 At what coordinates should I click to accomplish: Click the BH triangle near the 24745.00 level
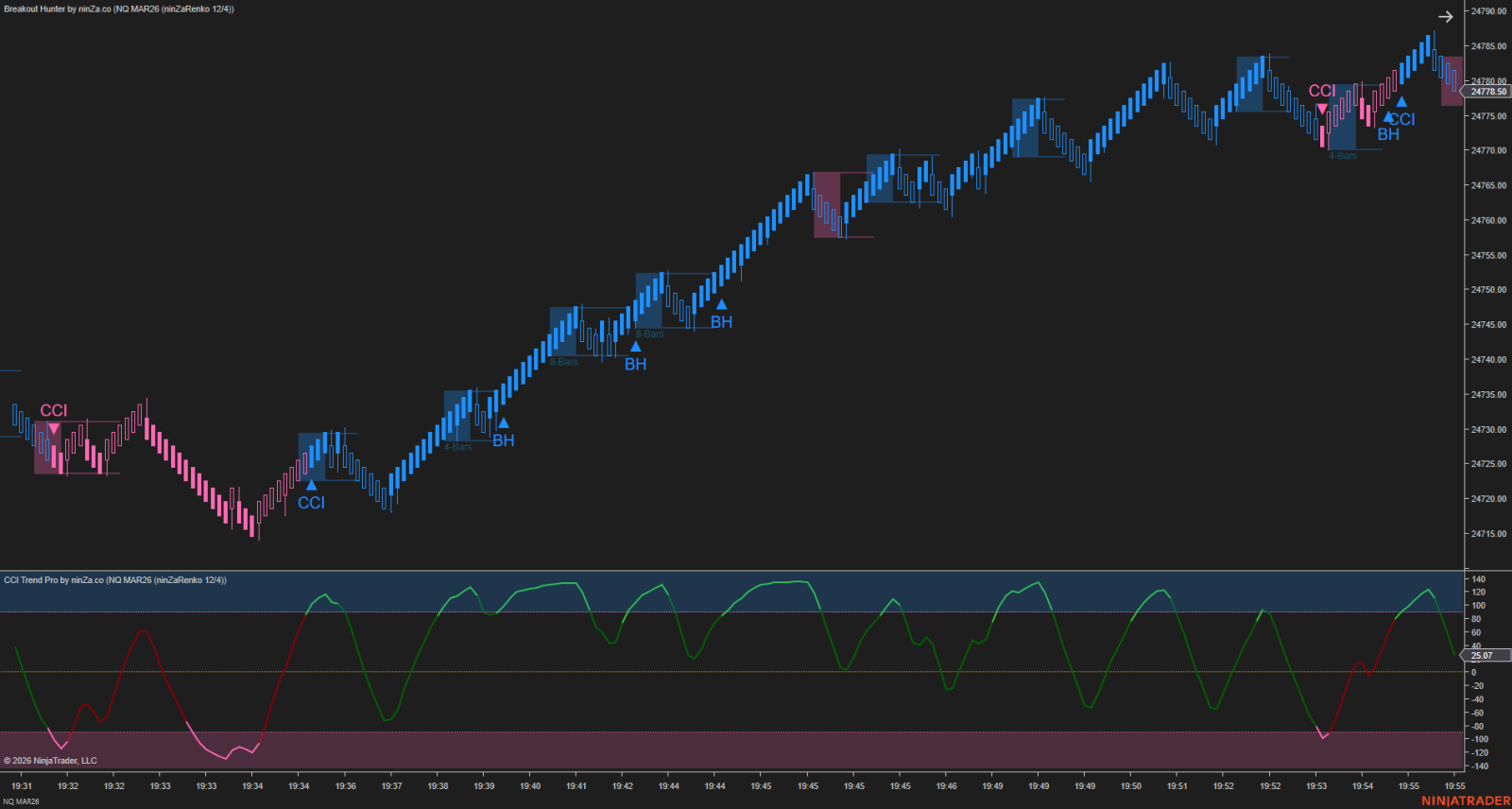pos(636,347)
